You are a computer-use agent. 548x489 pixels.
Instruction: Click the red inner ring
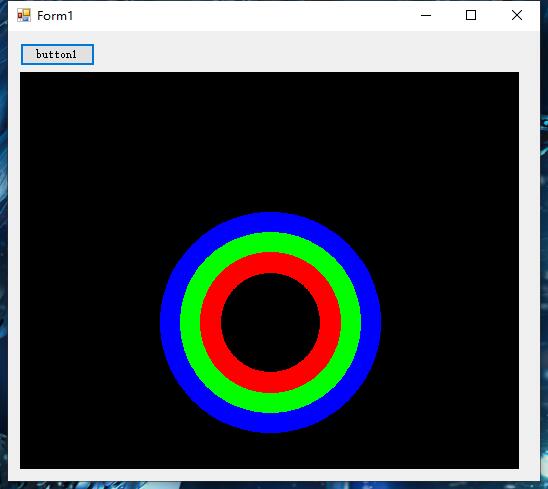click(x=210, y=322)
